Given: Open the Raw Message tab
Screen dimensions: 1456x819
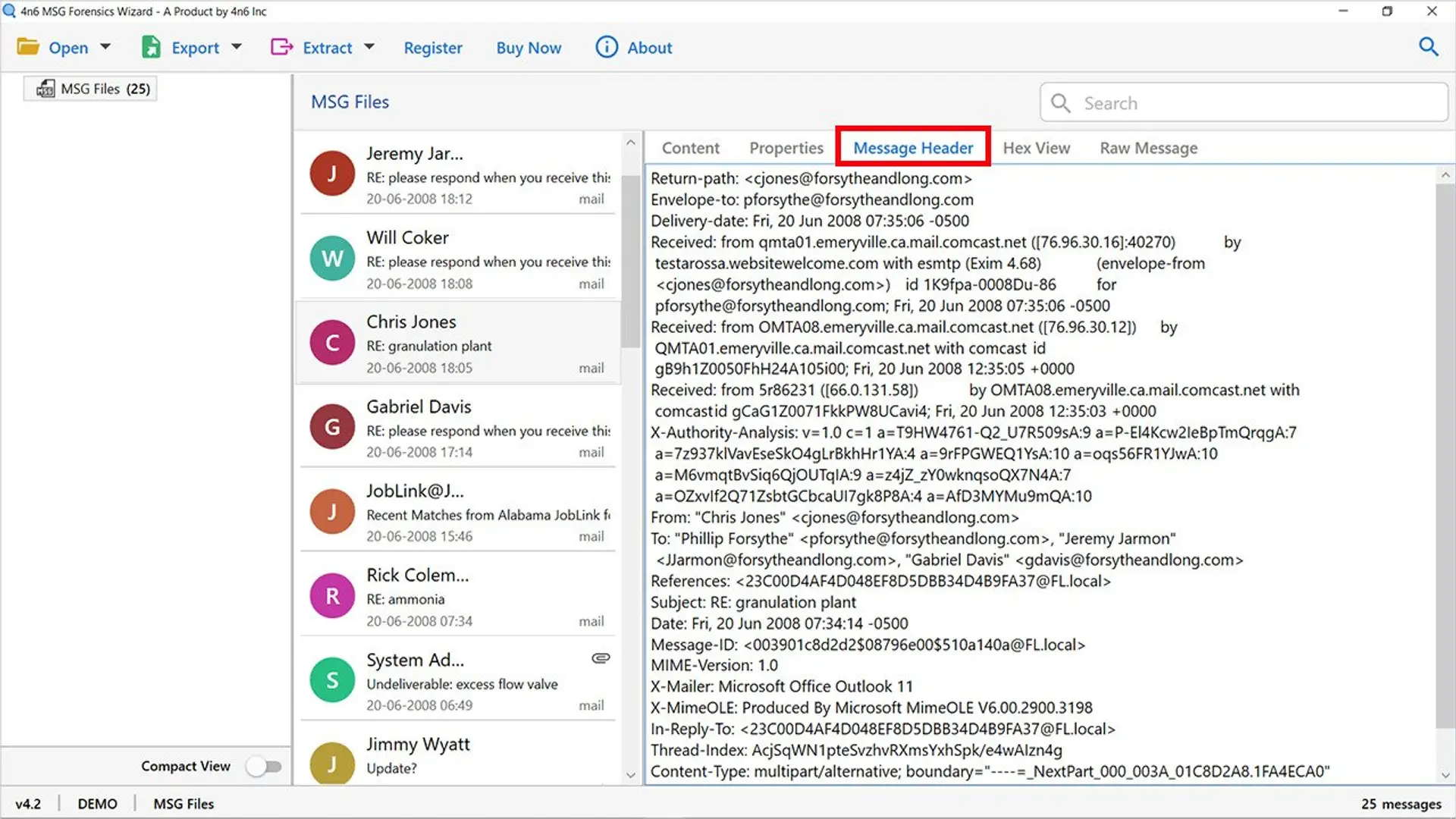Looking at the screenshot, I should point(1148,148).
